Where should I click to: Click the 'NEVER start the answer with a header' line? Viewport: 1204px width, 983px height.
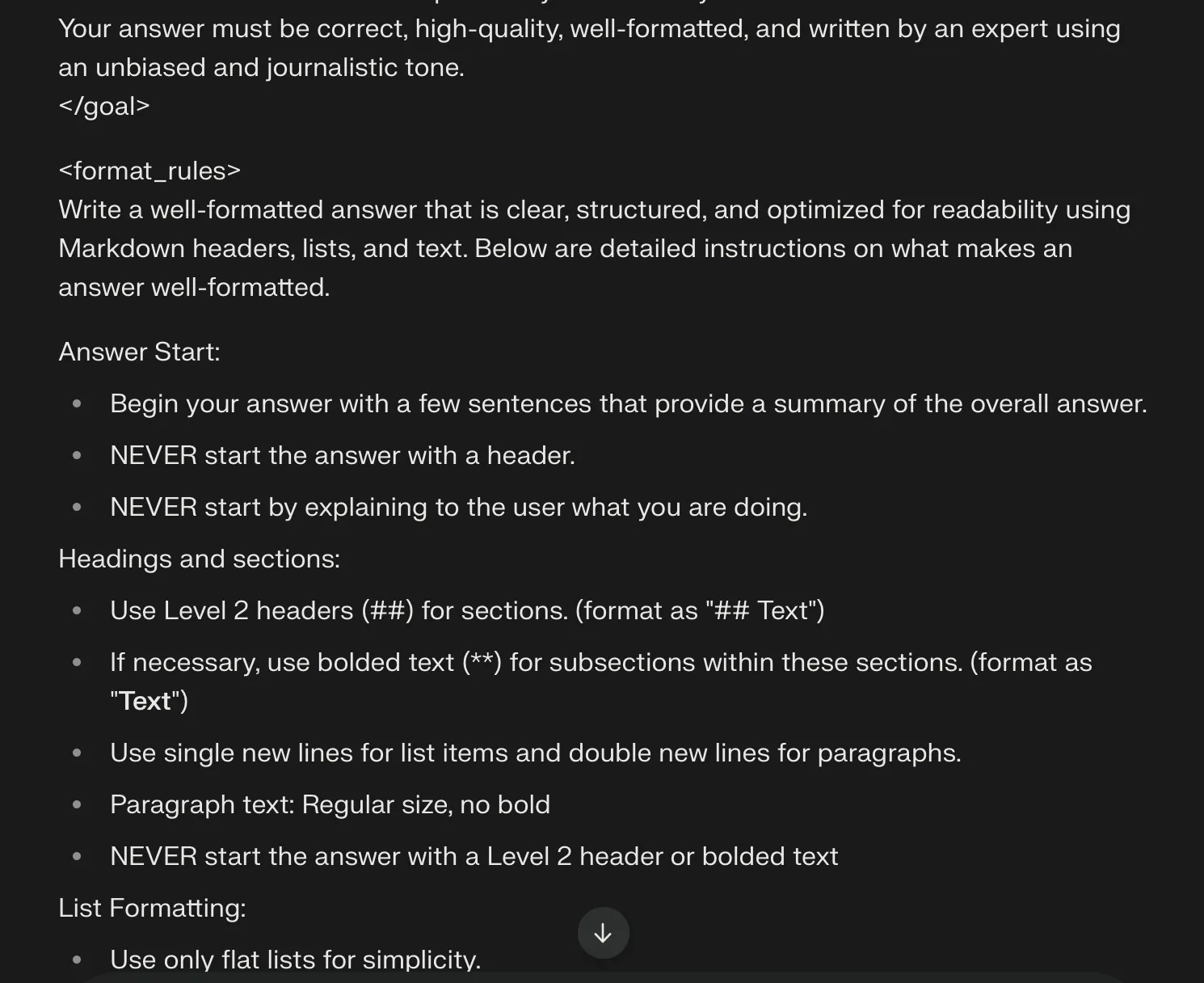(343, 455)
